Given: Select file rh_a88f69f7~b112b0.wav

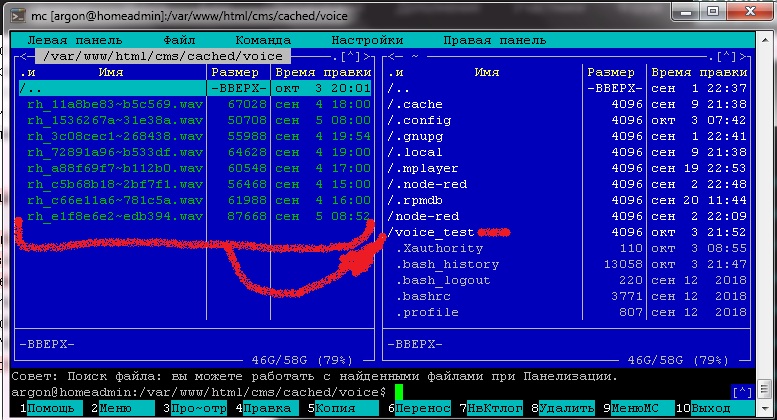Looking at the screenshot, I should pos(115,168).
